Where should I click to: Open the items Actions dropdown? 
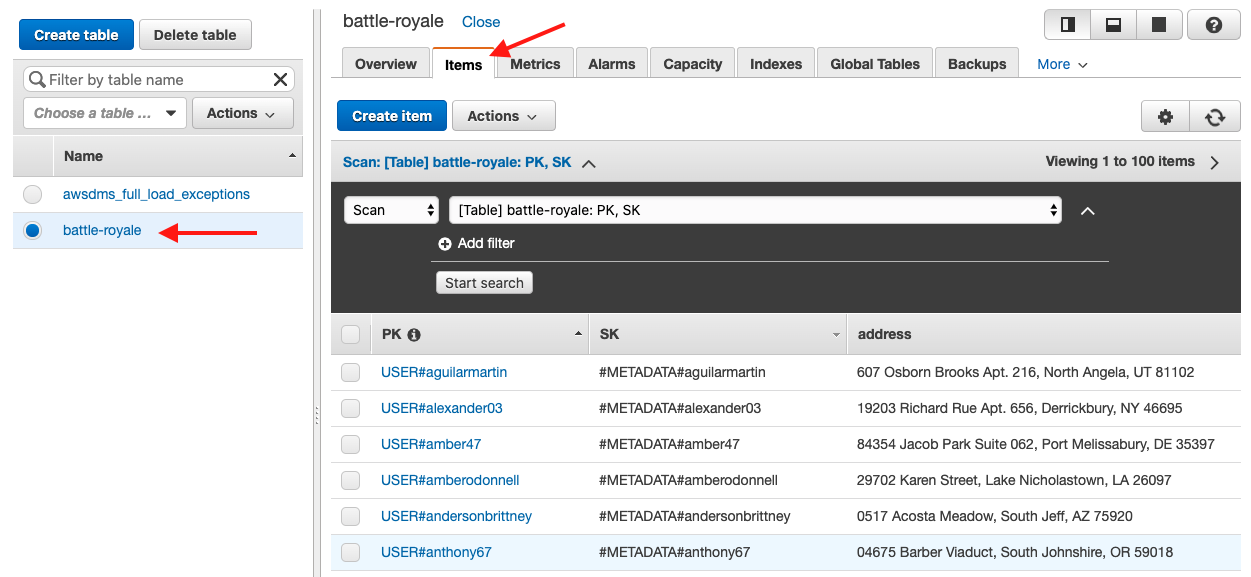(x=503, y=116)
